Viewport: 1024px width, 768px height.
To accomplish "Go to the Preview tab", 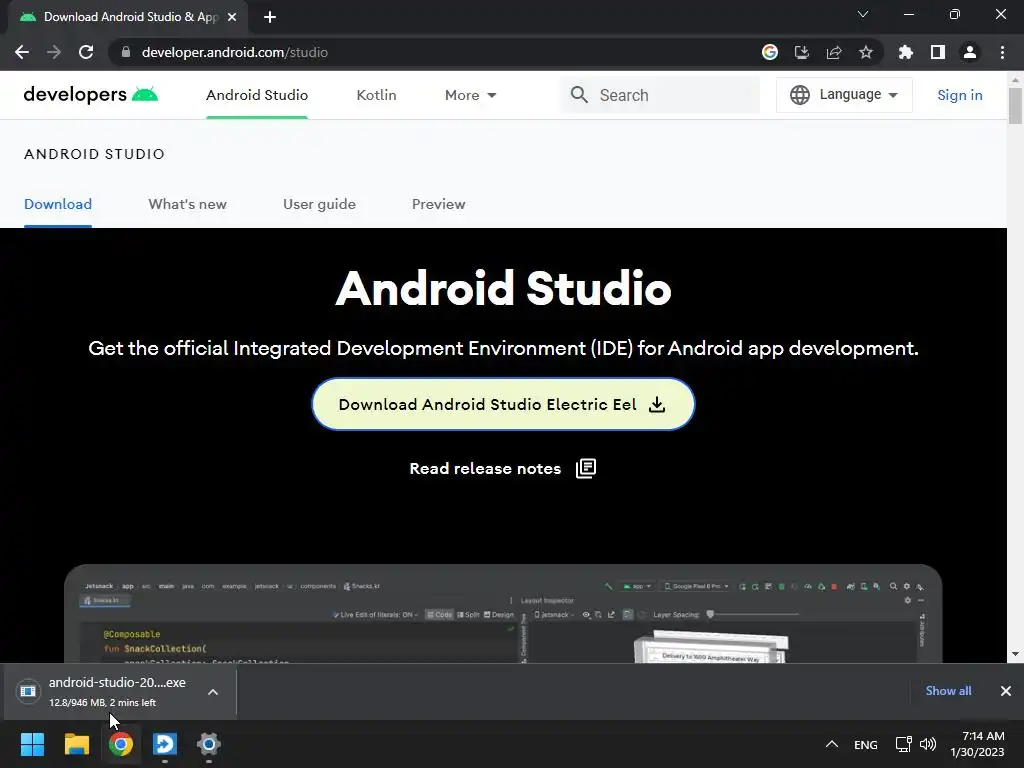I will coord(439,204).
